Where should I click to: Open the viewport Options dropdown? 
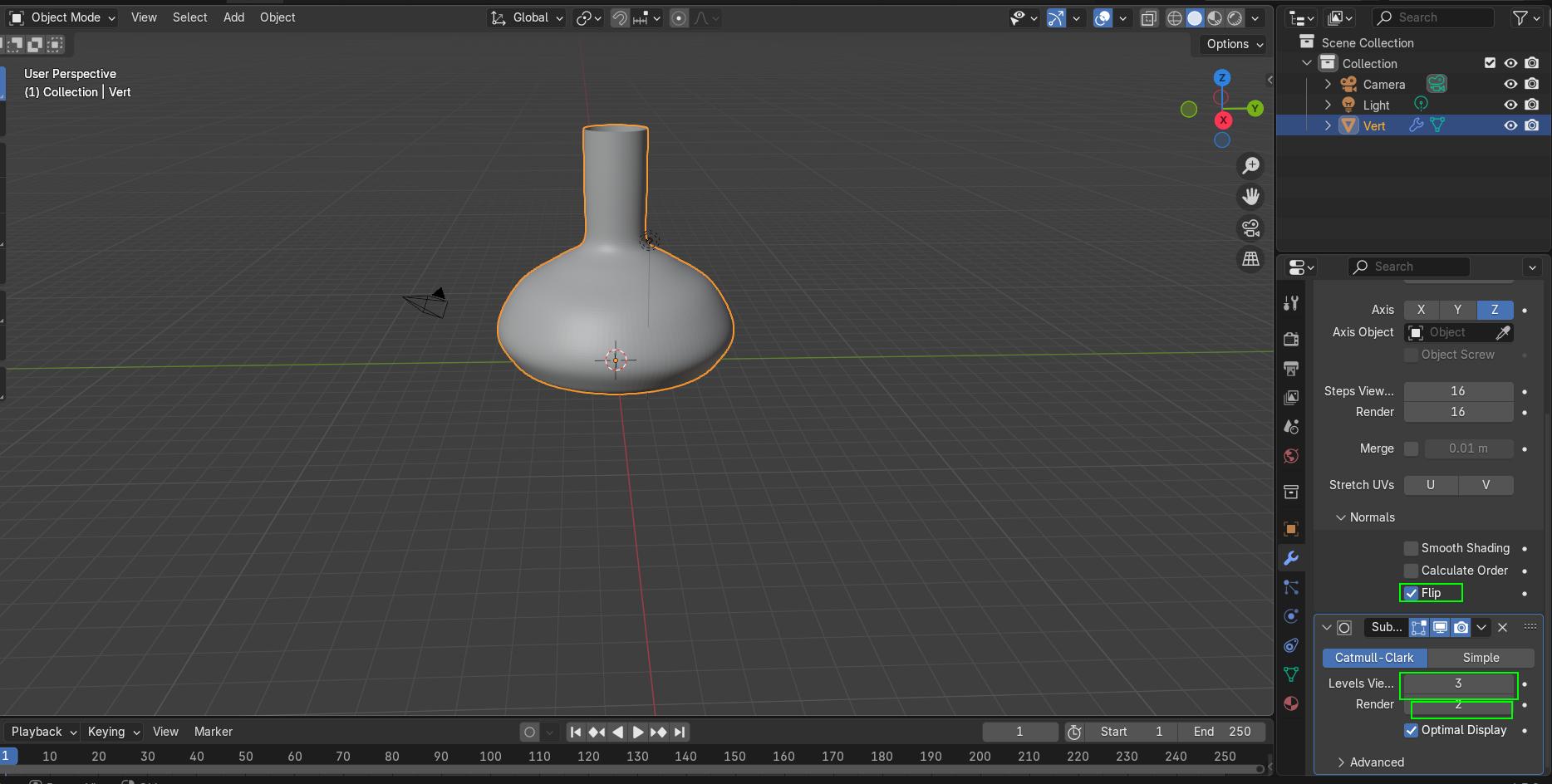tap(1235, 44)
